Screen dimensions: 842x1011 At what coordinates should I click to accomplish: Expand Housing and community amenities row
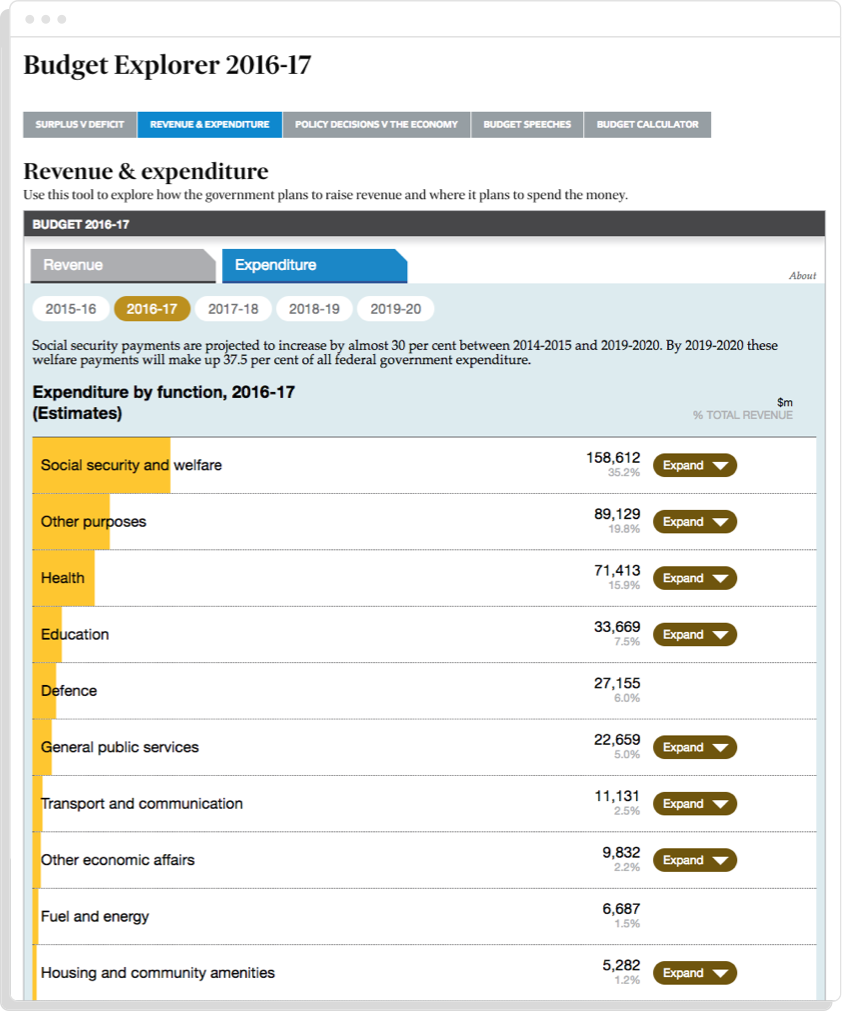(x=694, y=973)
